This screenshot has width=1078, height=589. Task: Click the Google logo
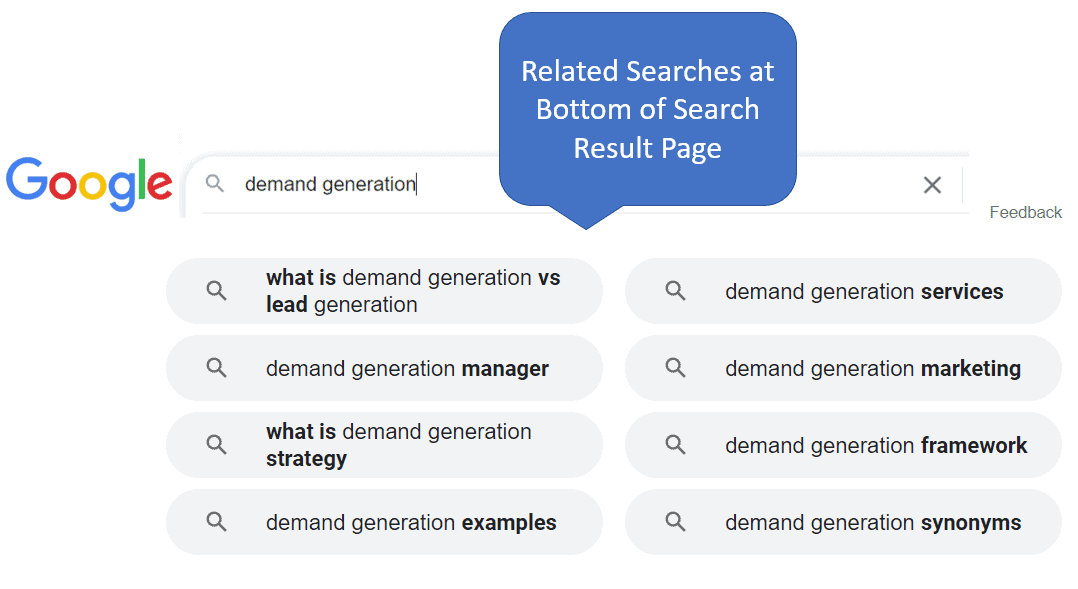89,184
